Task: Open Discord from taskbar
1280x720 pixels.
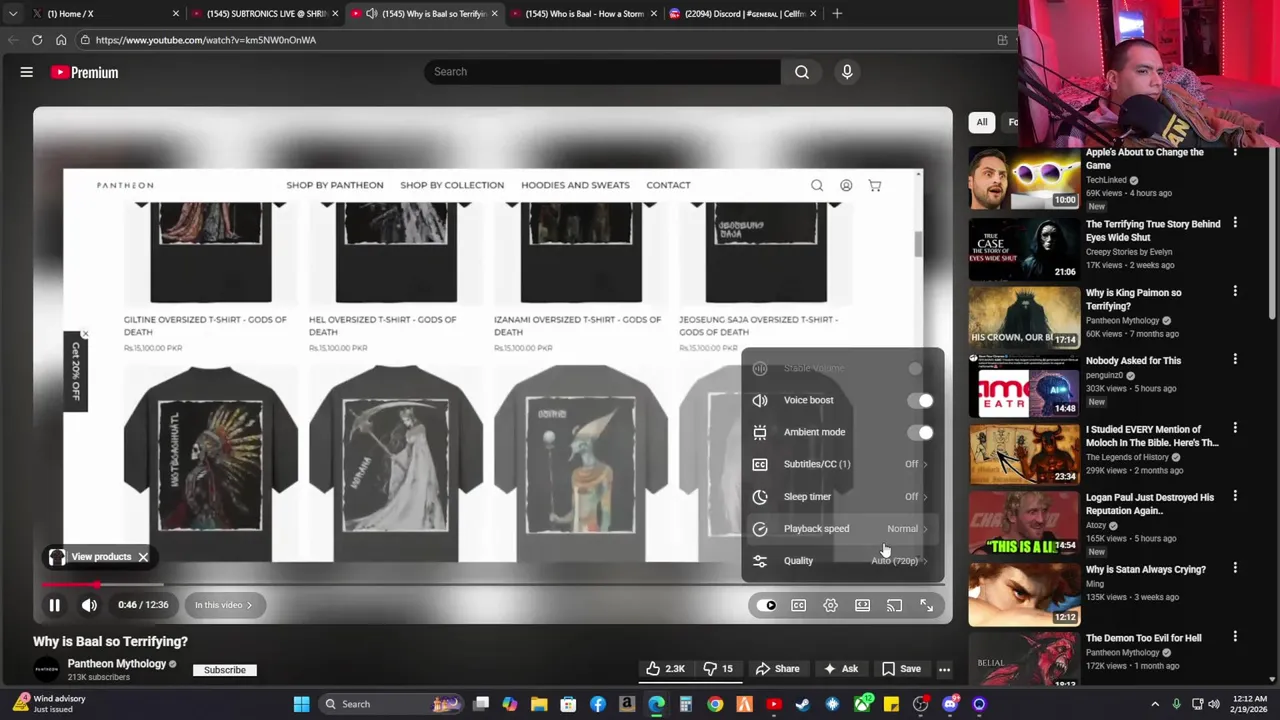Action: [x=950, y=704]
